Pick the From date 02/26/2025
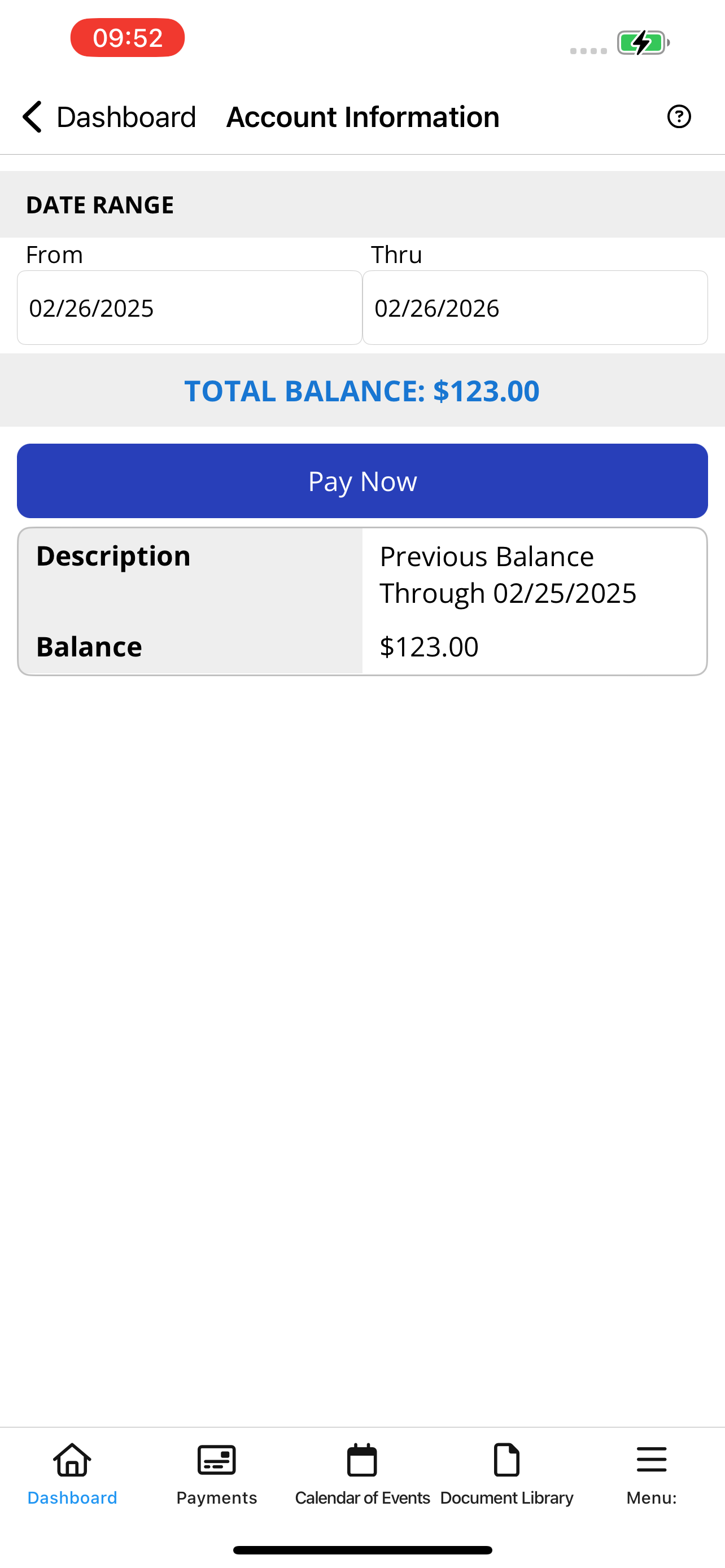This screenshot has width=725, height=1568. pyautogui.click(x=189, y=308)
